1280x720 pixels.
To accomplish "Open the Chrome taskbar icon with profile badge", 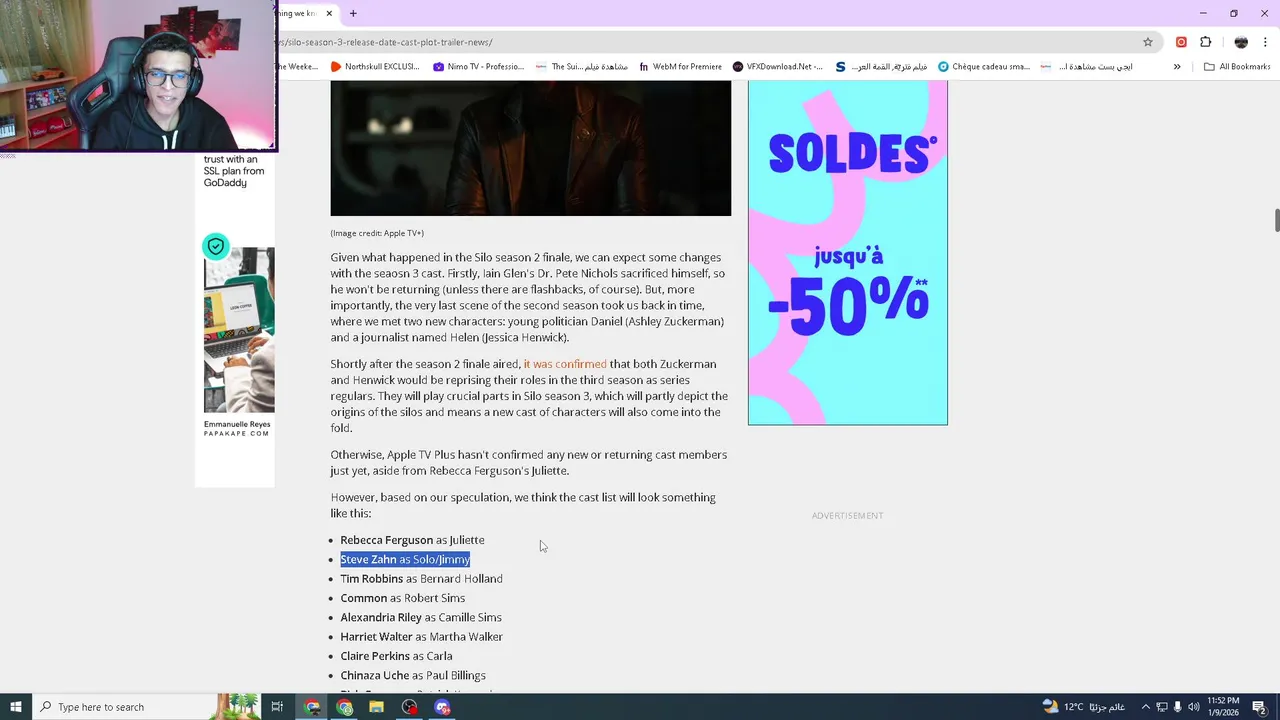I will click(x=312, y=707).
